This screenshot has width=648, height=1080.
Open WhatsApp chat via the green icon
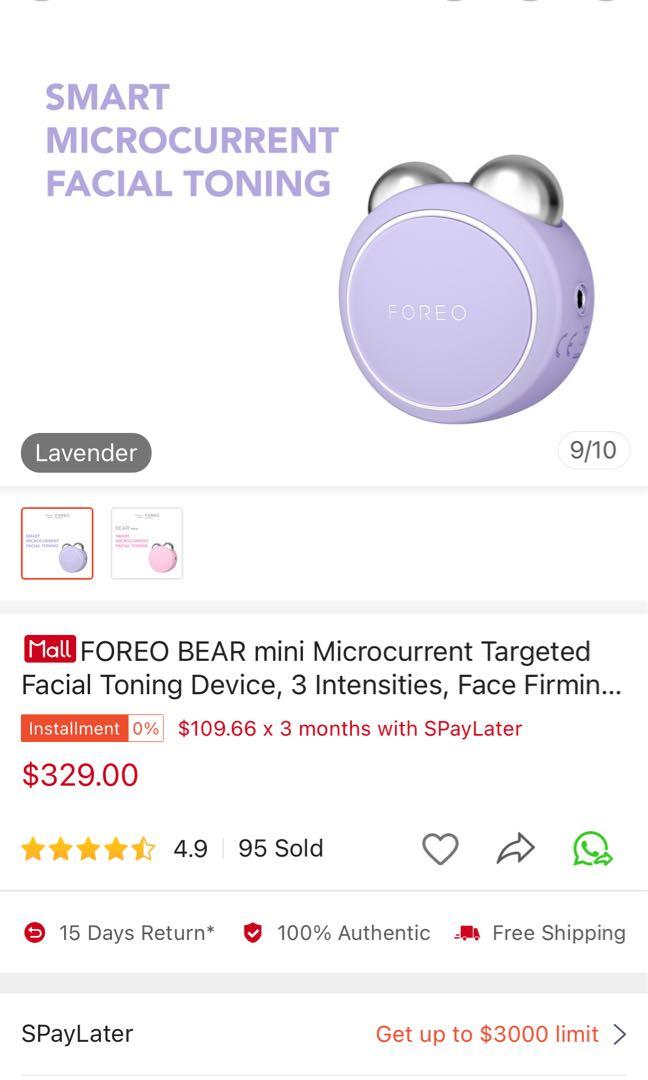click(592, 848)
